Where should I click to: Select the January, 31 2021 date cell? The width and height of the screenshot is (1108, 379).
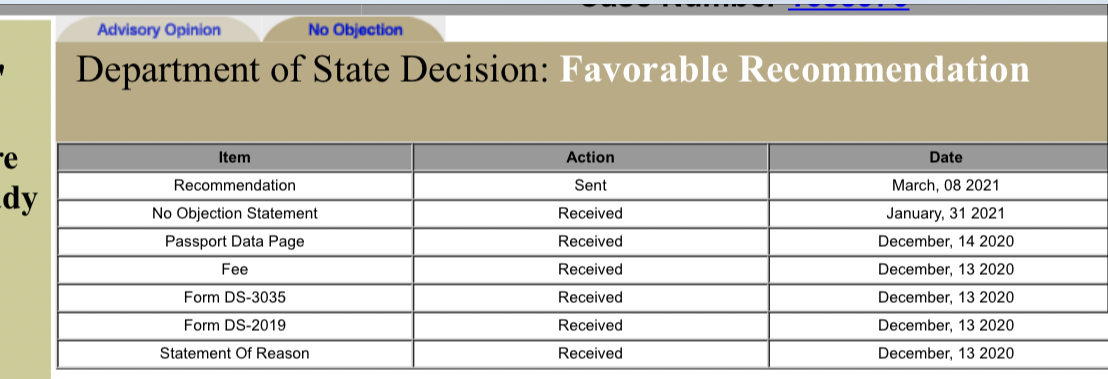tap(945, 214)
